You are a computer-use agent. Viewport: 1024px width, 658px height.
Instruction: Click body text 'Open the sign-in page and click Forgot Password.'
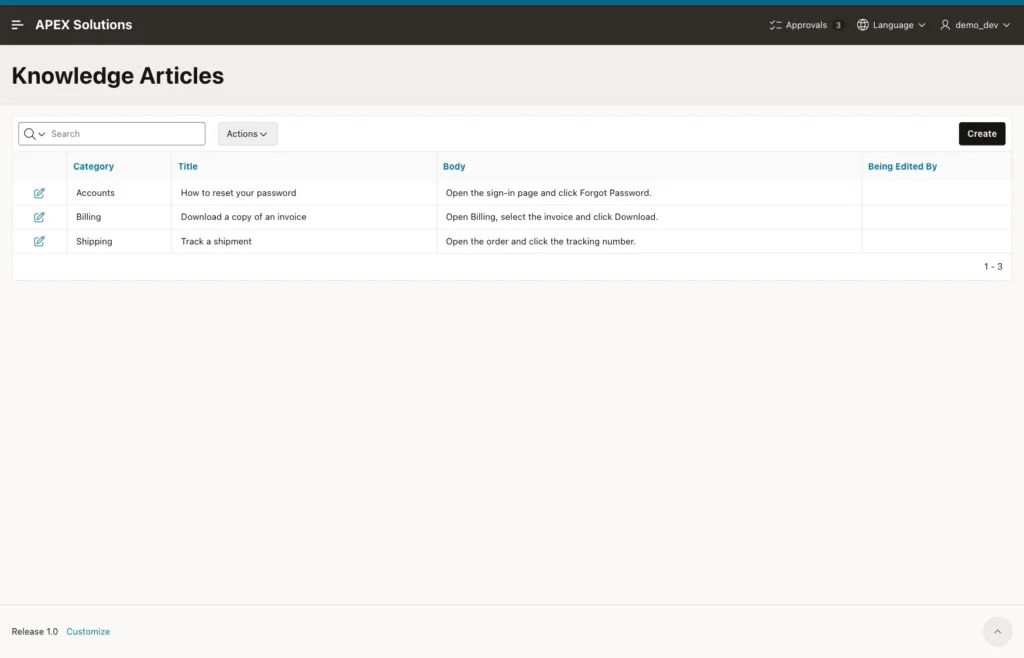549,193
